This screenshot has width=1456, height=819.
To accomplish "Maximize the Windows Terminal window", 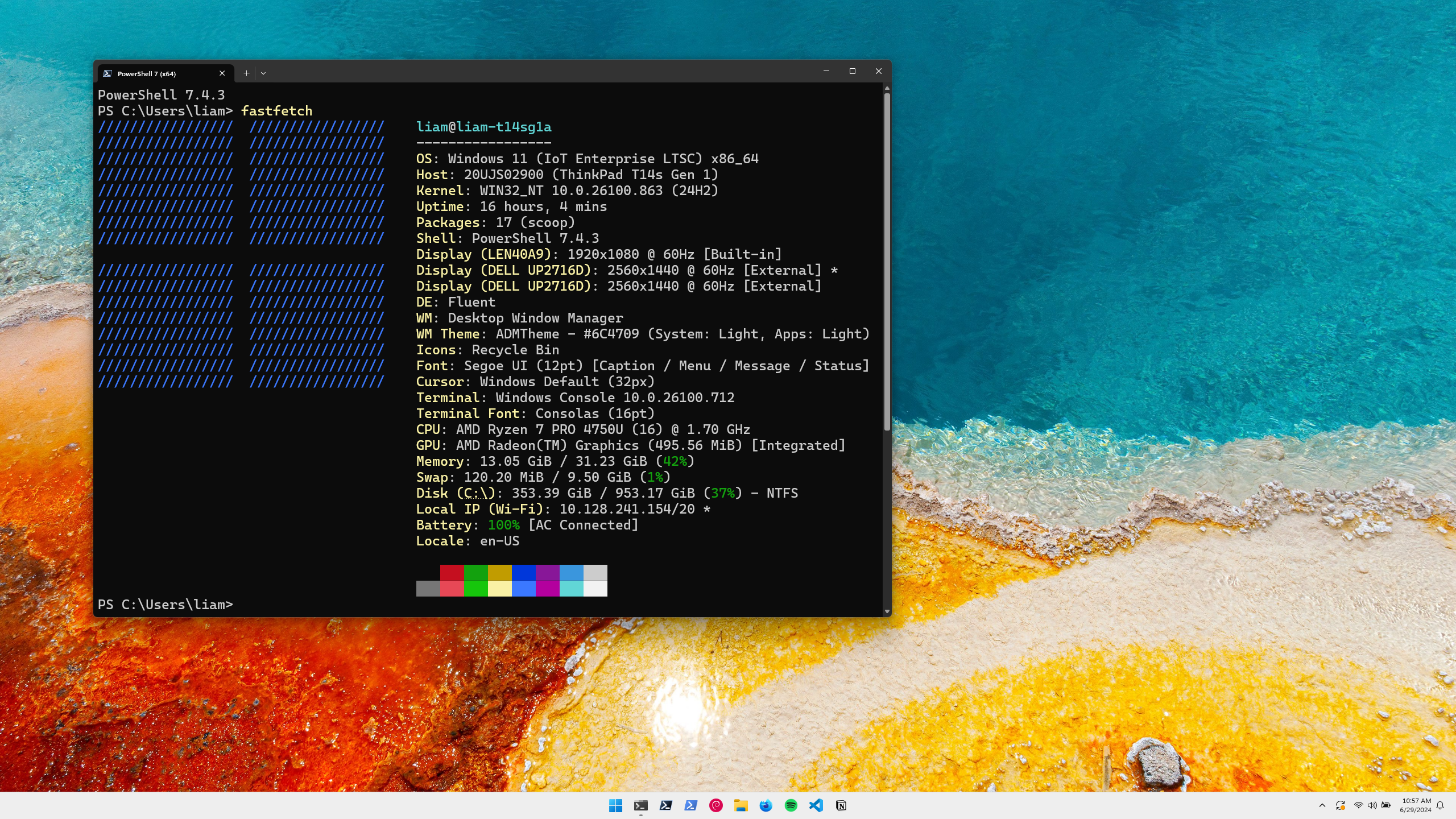I will click(x=853, y=71).
